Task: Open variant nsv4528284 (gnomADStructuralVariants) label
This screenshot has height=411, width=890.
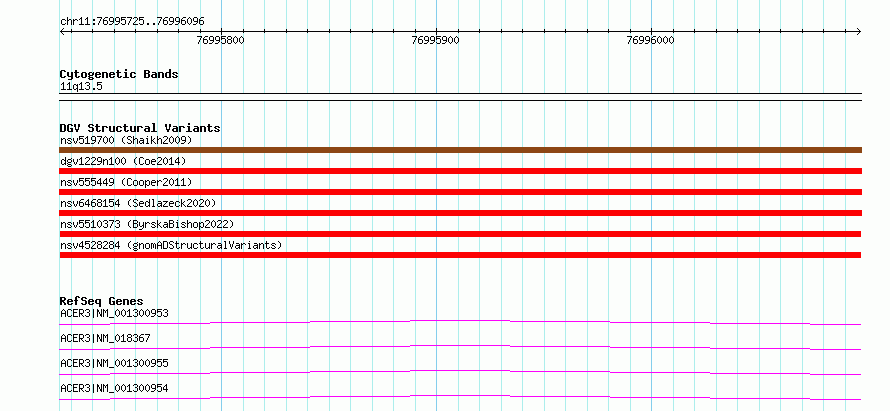Action: click(171, 245)
